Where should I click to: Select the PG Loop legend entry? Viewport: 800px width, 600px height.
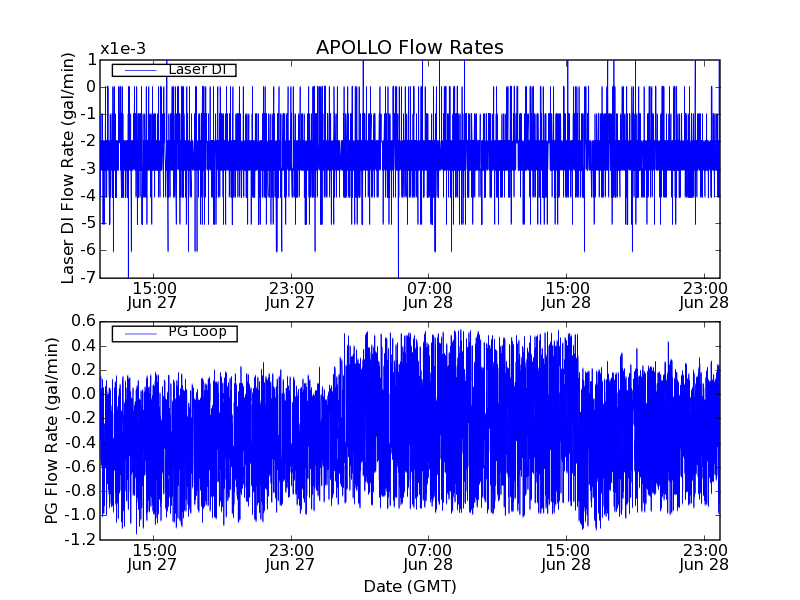coord(174,333)
